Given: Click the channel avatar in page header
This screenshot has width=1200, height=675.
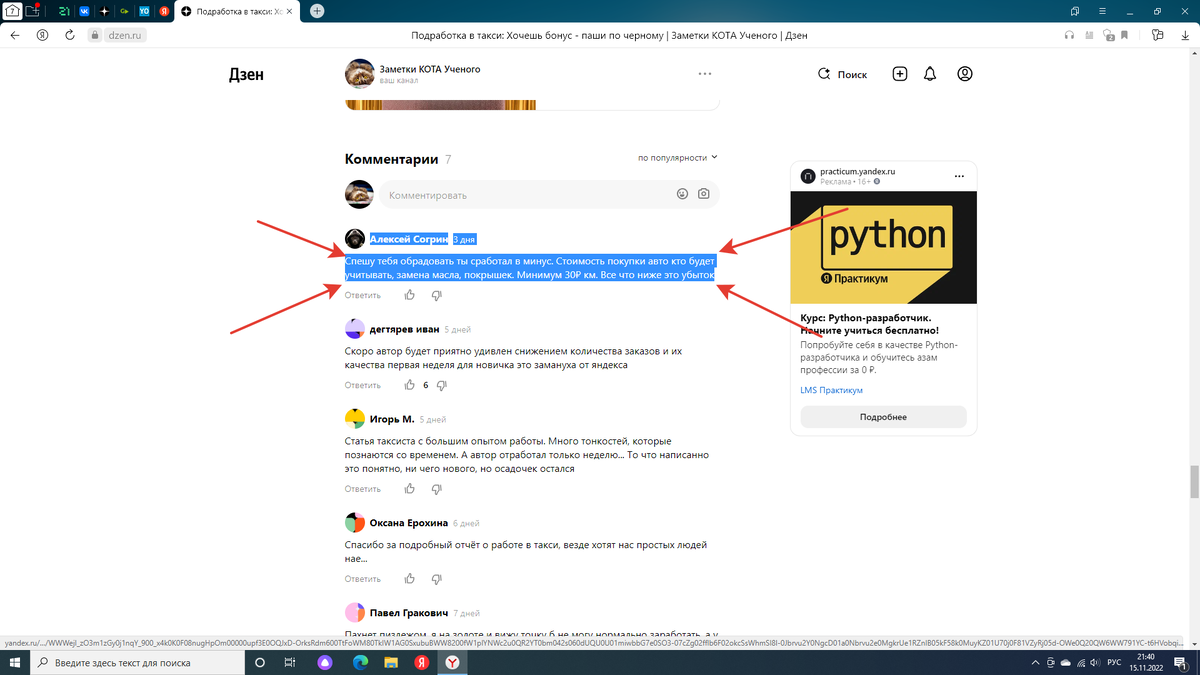Looking at the screenshot, I should (x=359, y=74).
